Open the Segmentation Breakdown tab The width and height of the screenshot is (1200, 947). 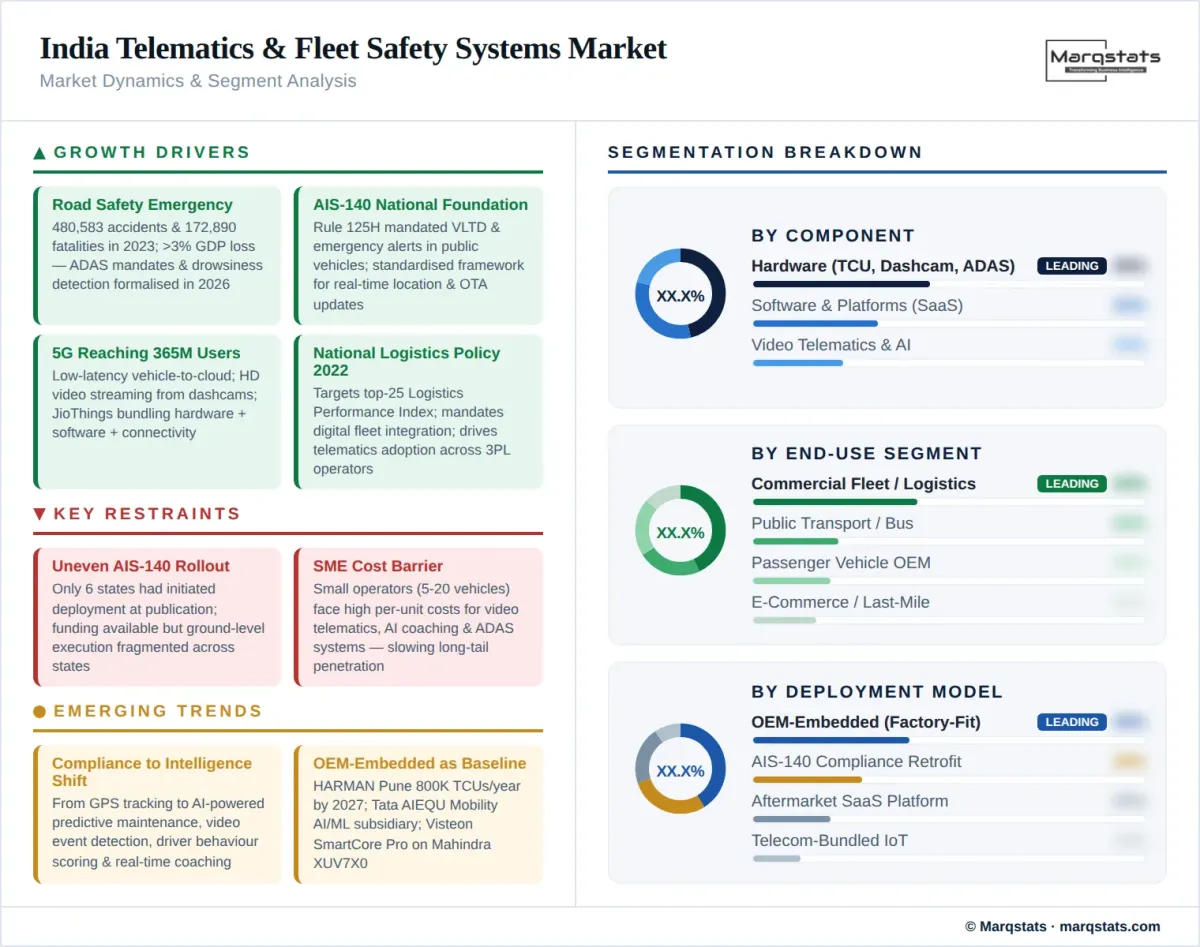[765, 152]
